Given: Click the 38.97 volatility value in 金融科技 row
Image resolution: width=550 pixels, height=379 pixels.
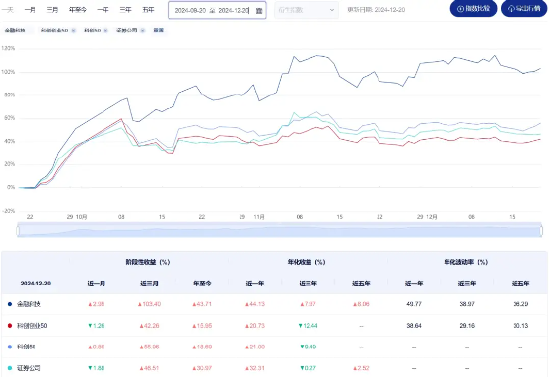Looking at the screenshot, I should [x=467, y=304].
